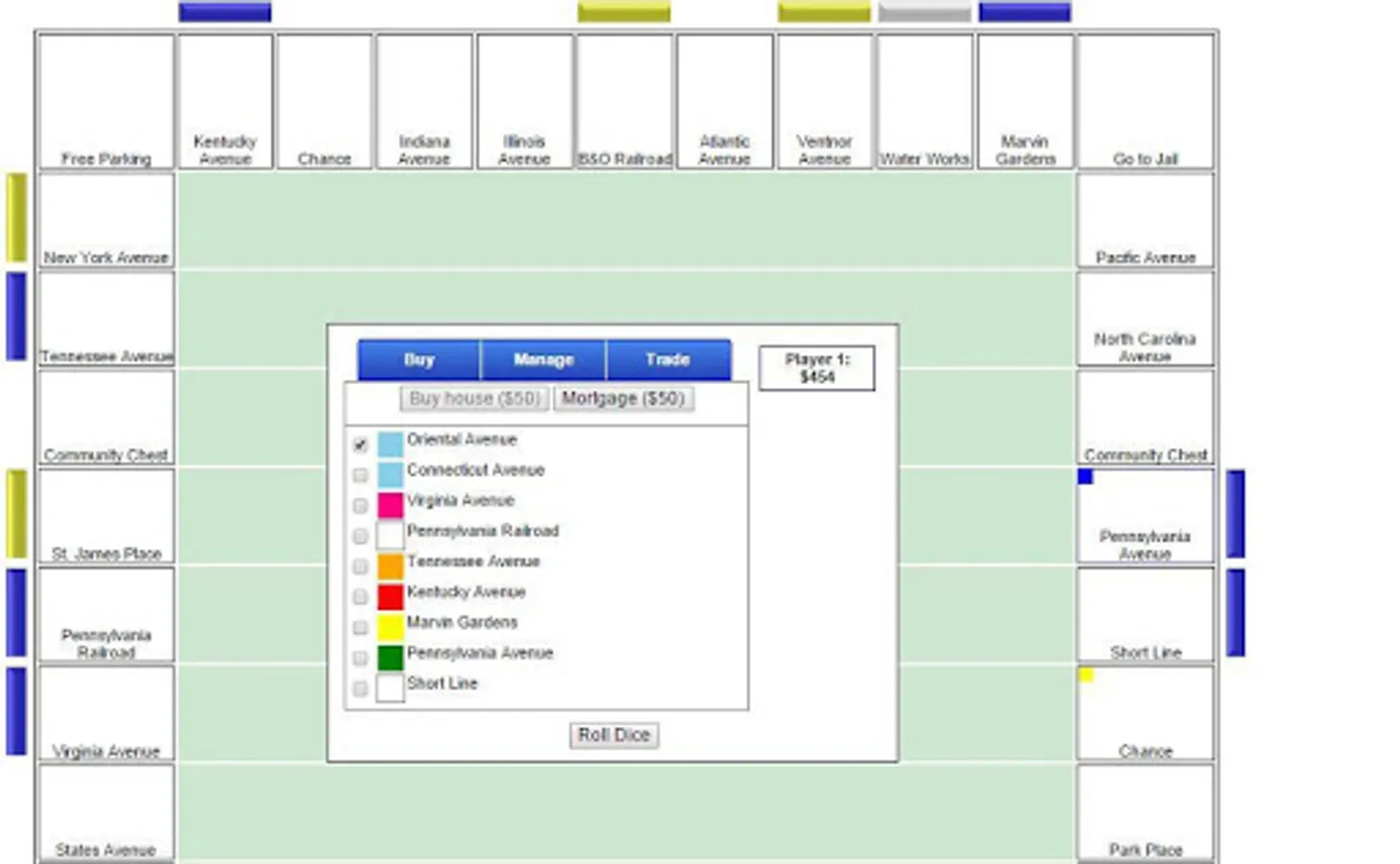Uncheck the Oriental Avenue checkbox
This screenshot has width=1400, height=864.
[x=360, y=444]
